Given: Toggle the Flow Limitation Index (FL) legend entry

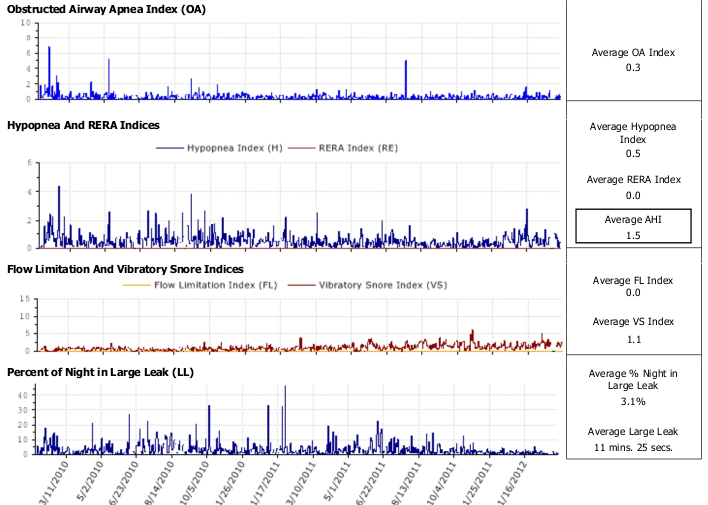Looking at the screenshot, I should (x=214, y=285).
